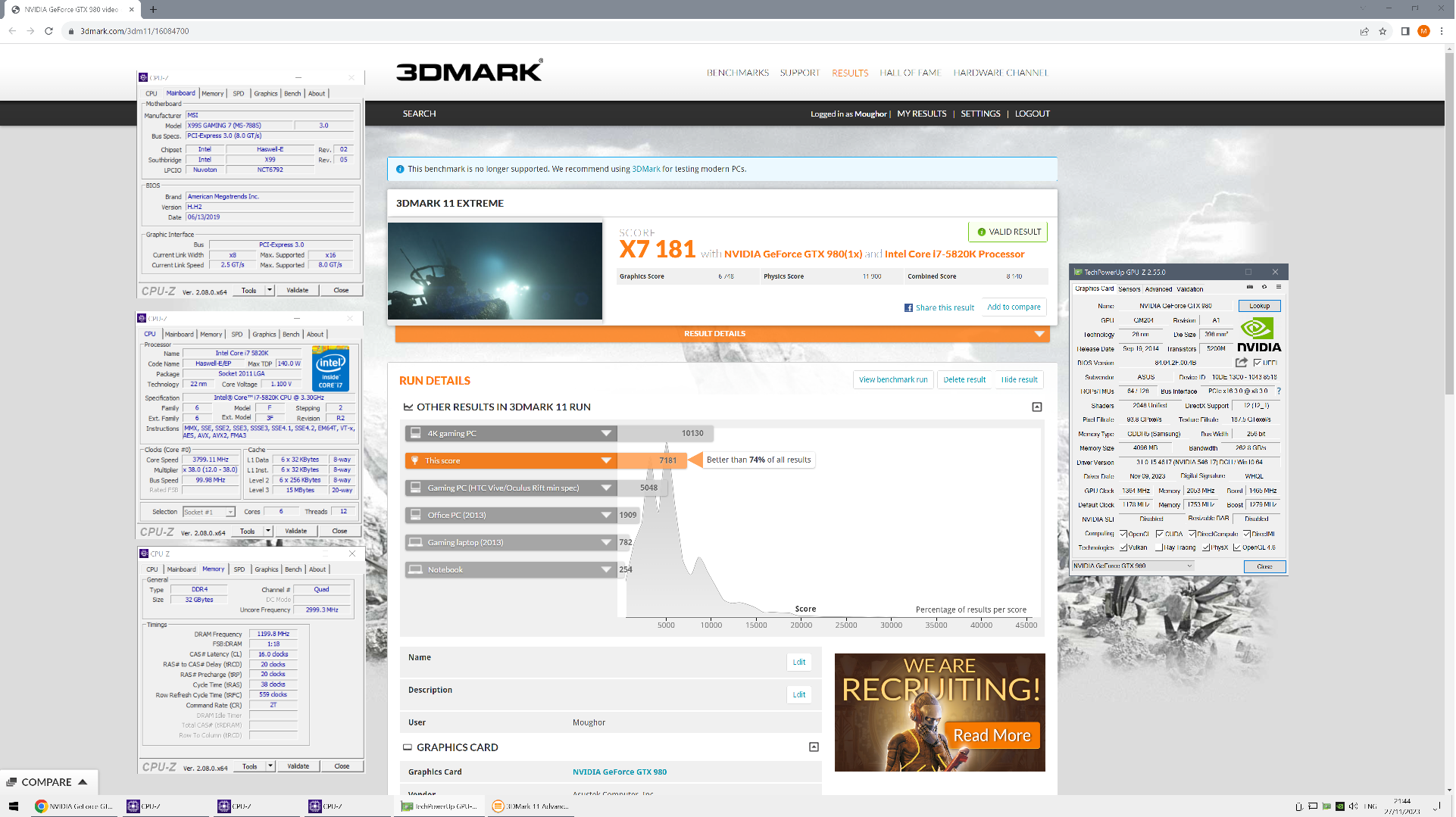Open RESULTS in the 3DMark navigation

850,73
